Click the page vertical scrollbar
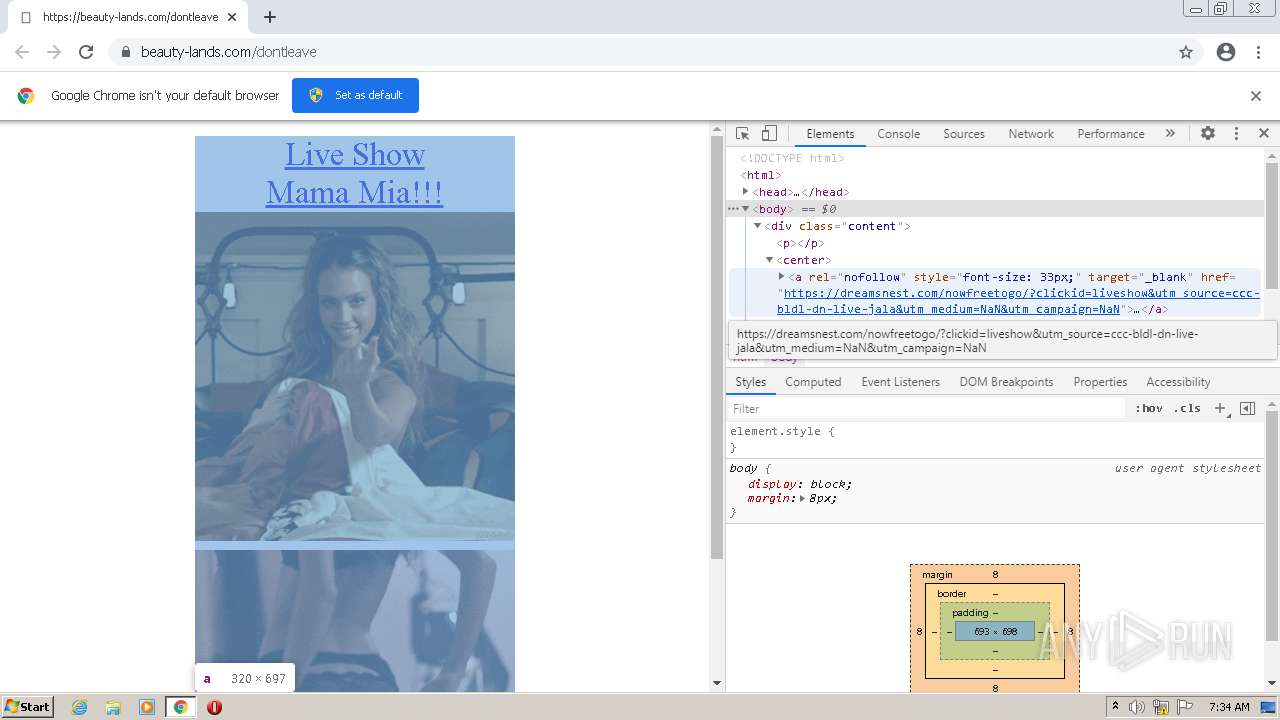This screenshot has height=720, width=1280. (x=716, y=347)
